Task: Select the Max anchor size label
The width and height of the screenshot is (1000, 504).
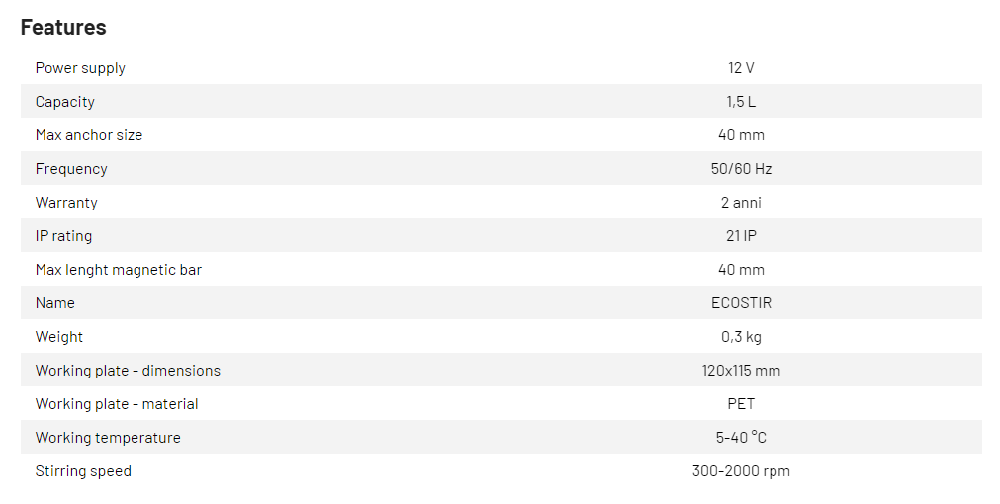Action: click(x=89, y=135)
